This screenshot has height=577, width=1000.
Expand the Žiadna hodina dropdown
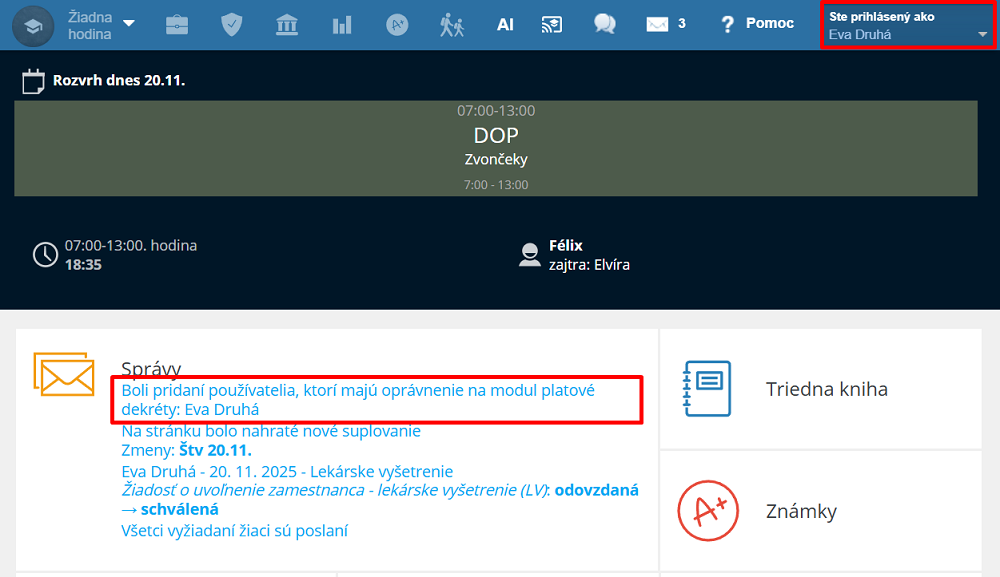(100, 25)
